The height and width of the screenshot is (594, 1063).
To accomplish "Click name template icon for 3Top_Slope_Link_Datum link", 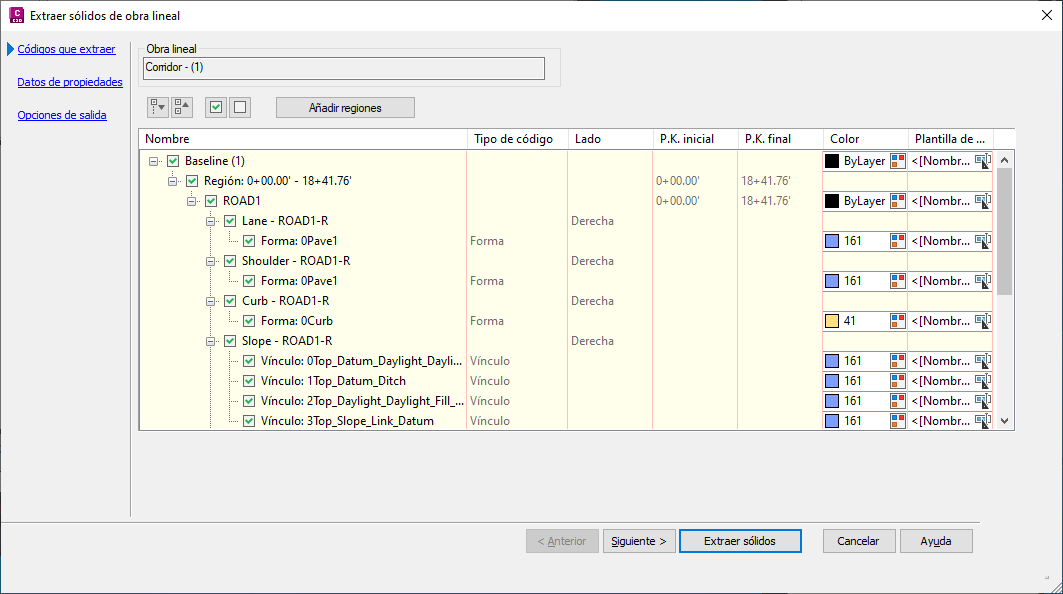I will (x=983, y=421).
